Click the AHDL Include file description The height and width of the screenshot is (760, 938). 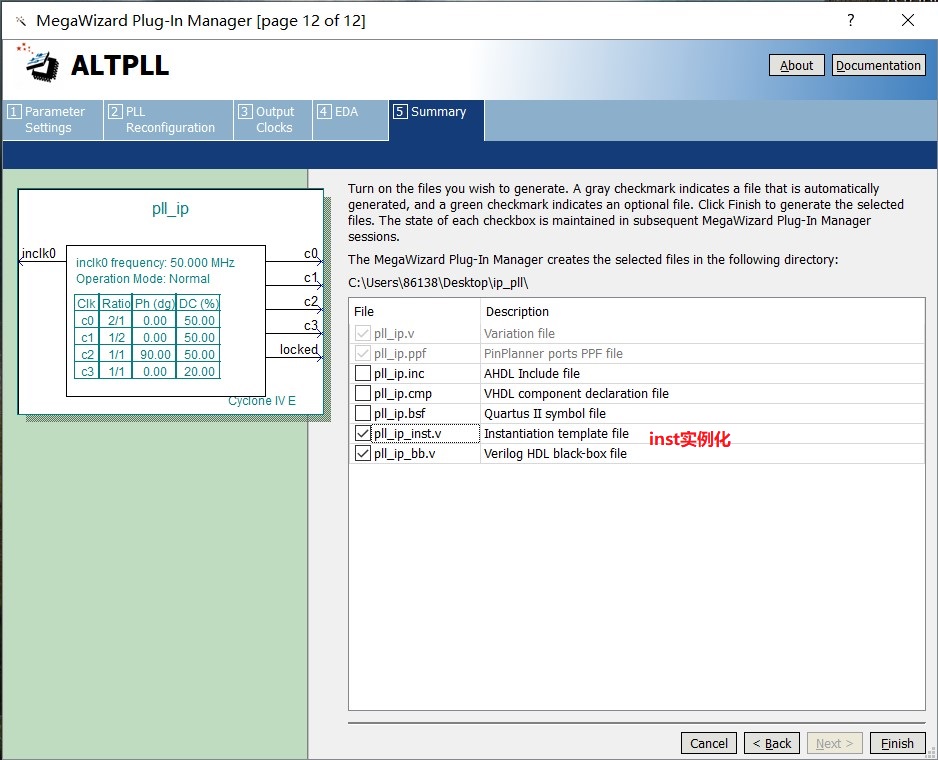(x=532, y=373)
